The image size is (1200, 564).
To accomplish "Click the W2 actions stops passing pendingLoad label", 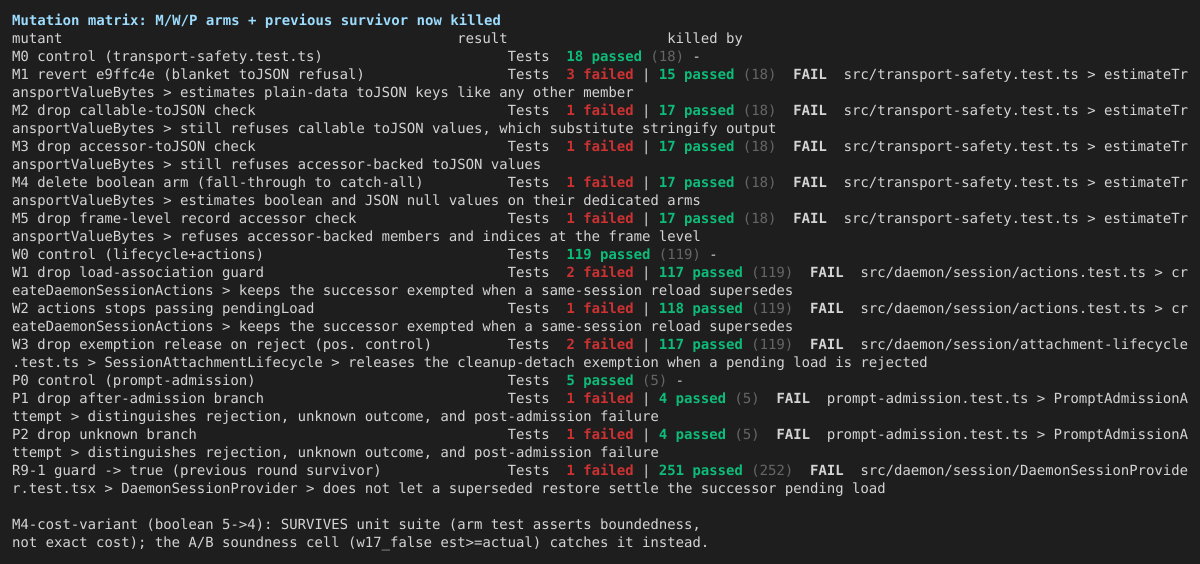I will pyautogui.click(x=163, y=308).
